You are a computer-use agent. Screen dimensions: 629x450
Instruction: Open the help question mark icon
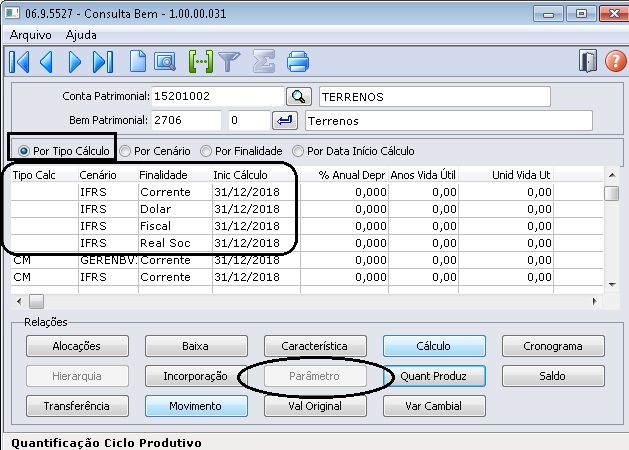coord(615,61)
